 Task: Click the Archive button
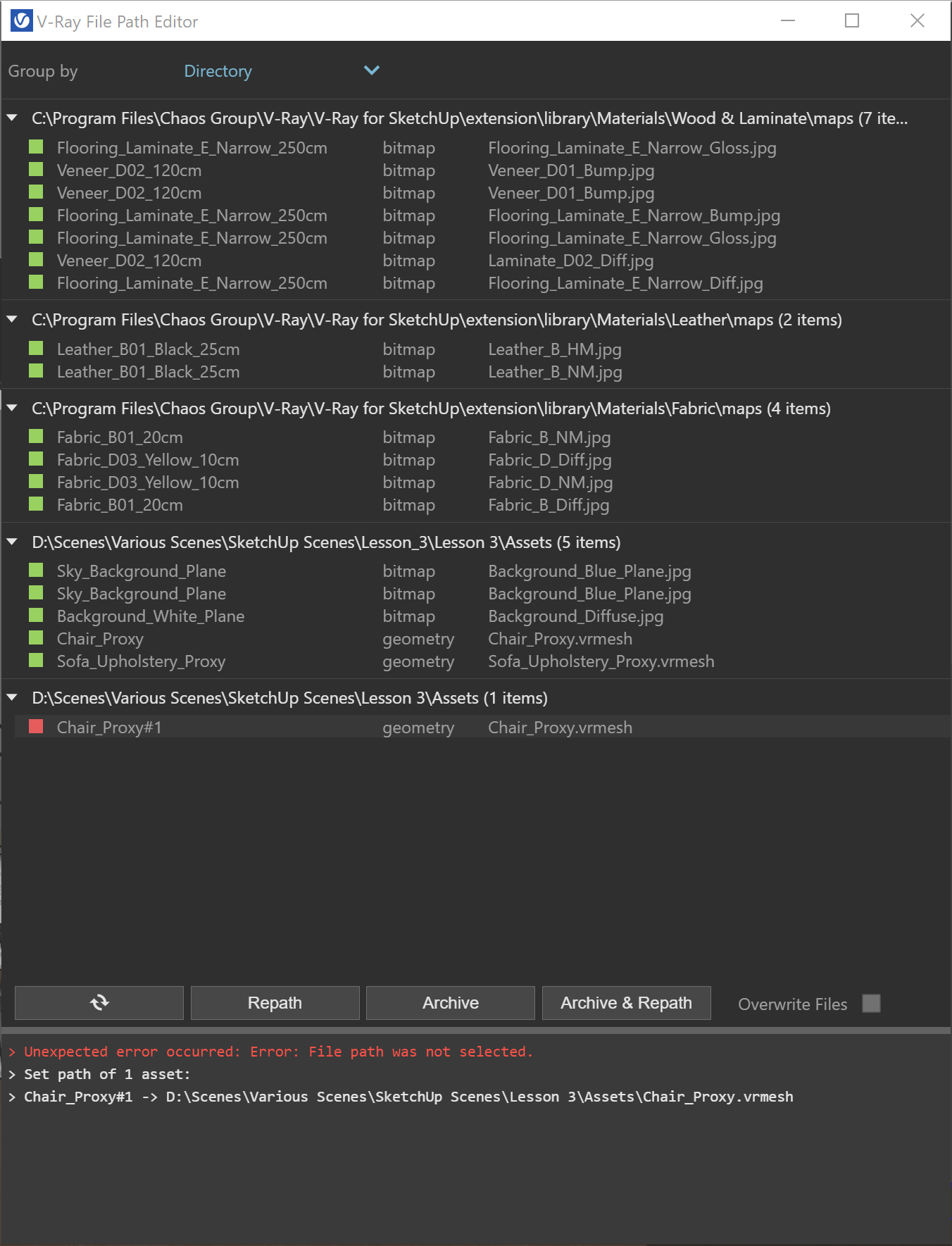point(451,1002)
